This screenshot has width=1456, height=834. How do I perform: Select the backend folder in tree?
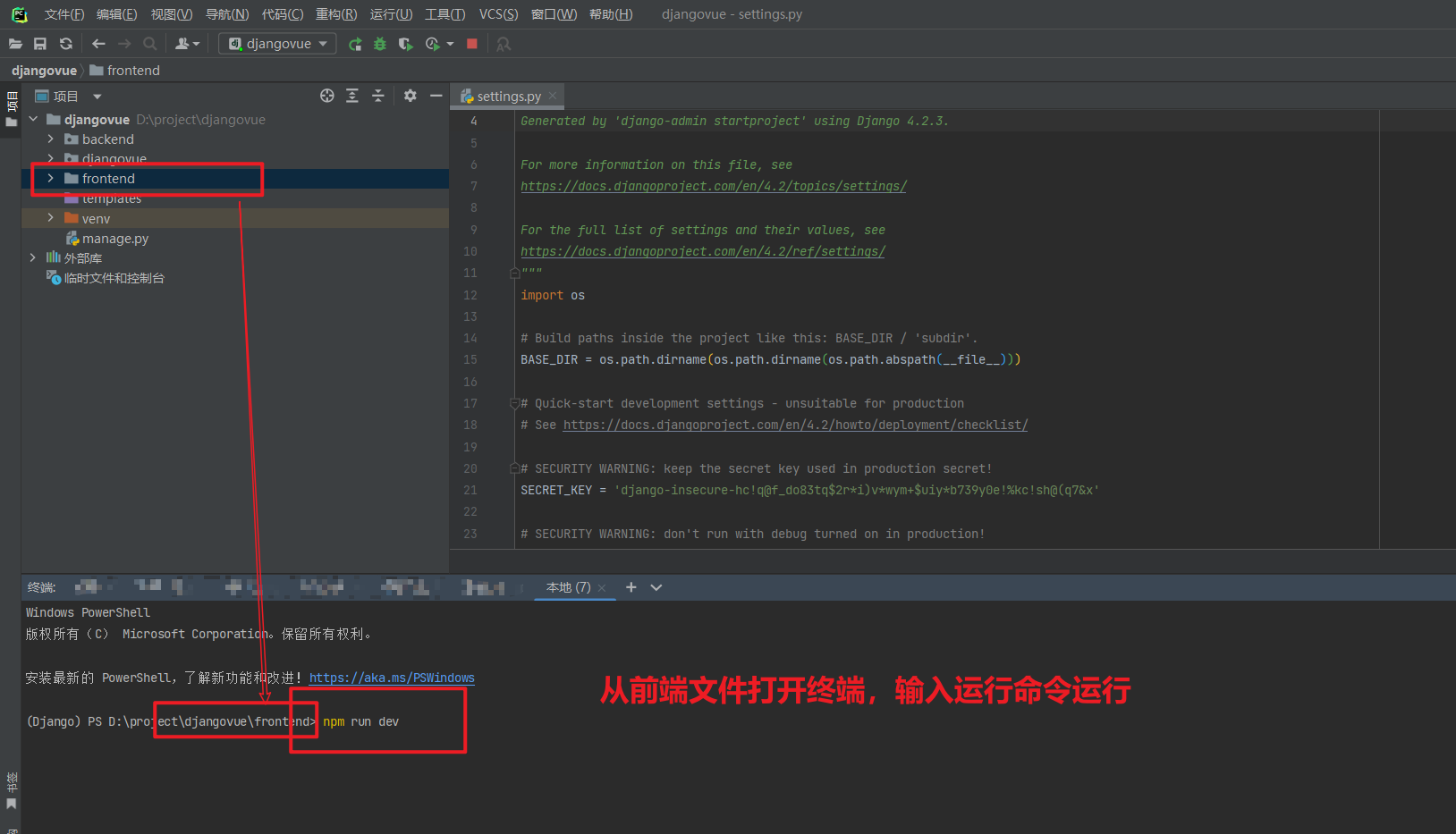coord(235,139)
